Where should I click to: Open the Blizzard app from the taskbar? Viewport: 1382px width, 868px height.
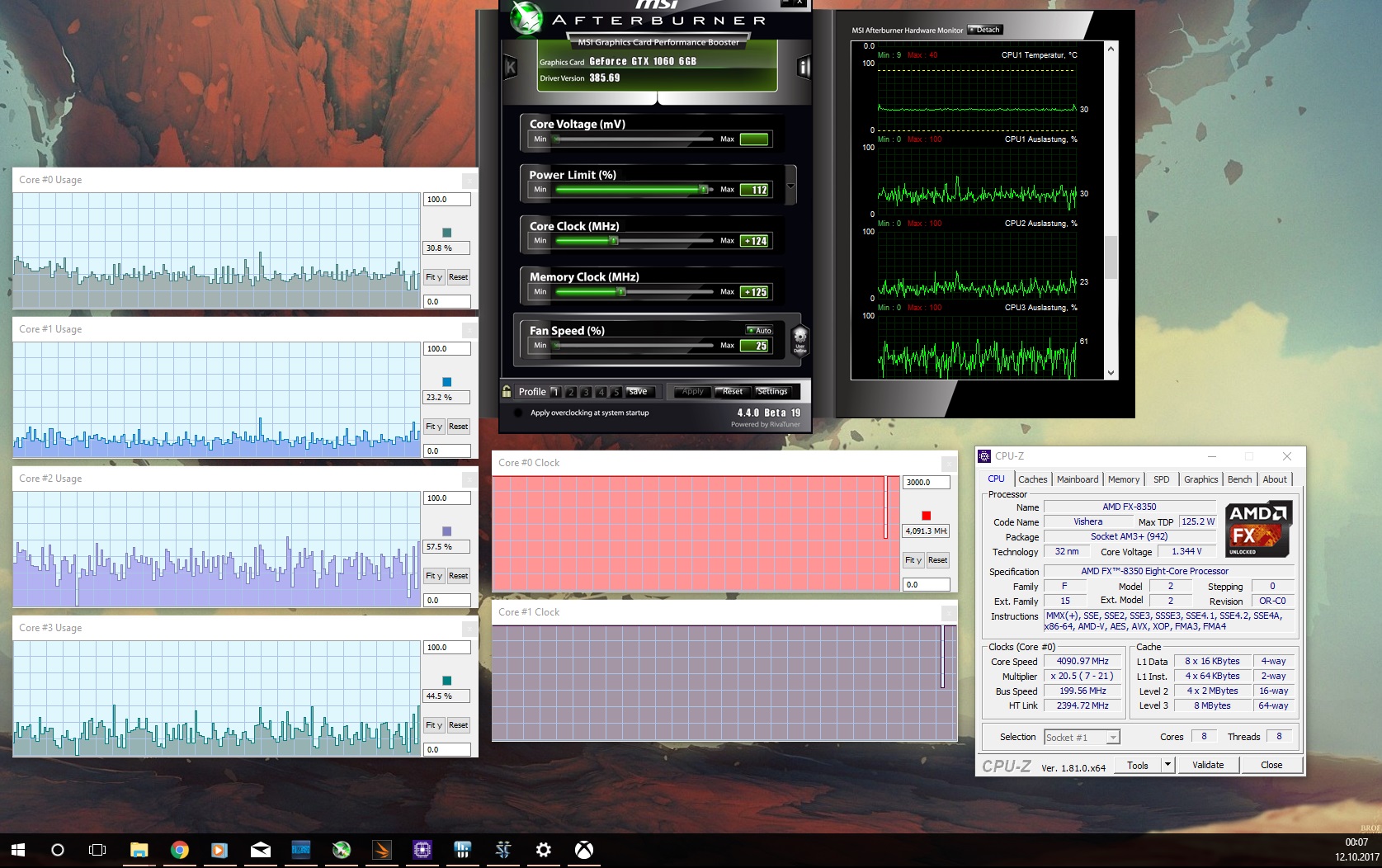(x=300, y=850)
